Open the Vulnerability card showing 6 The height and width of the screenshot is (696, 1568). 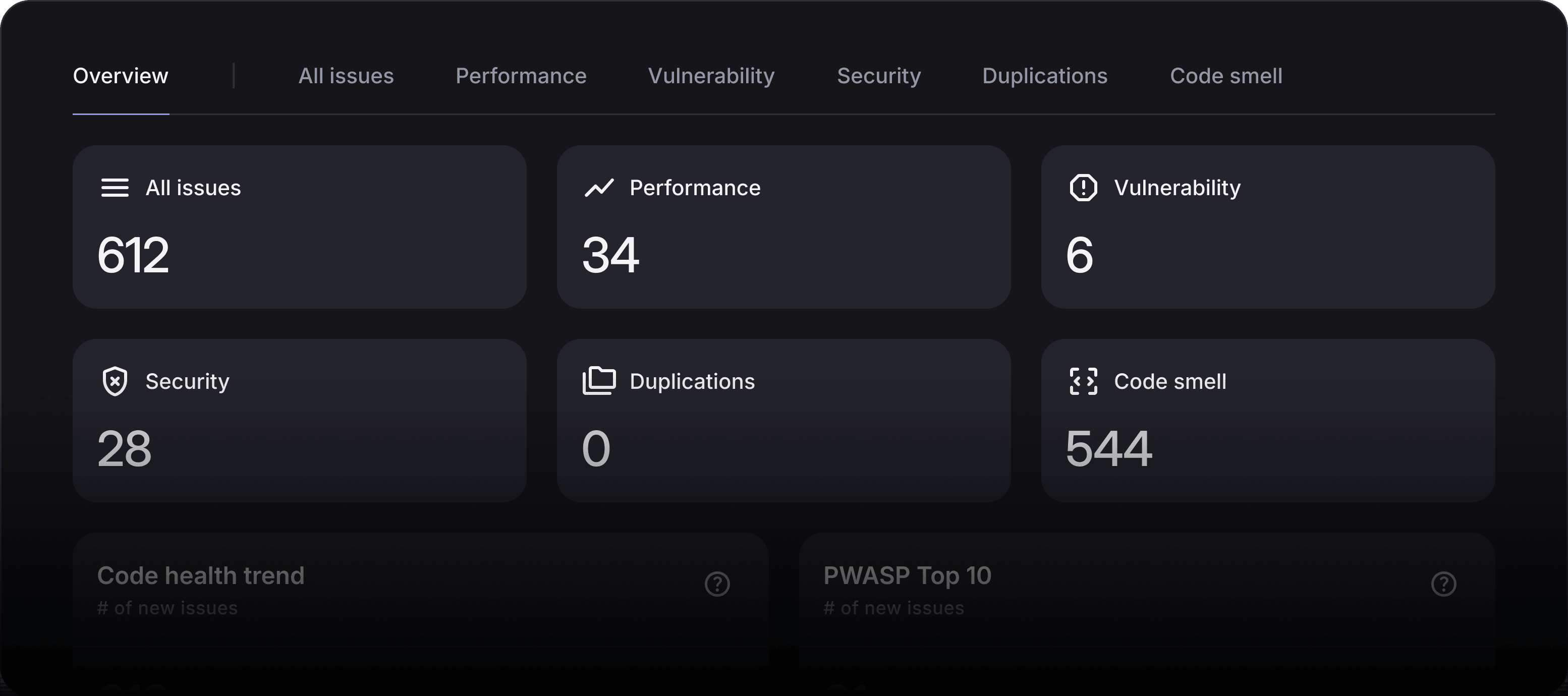(x=1268, y=226)
